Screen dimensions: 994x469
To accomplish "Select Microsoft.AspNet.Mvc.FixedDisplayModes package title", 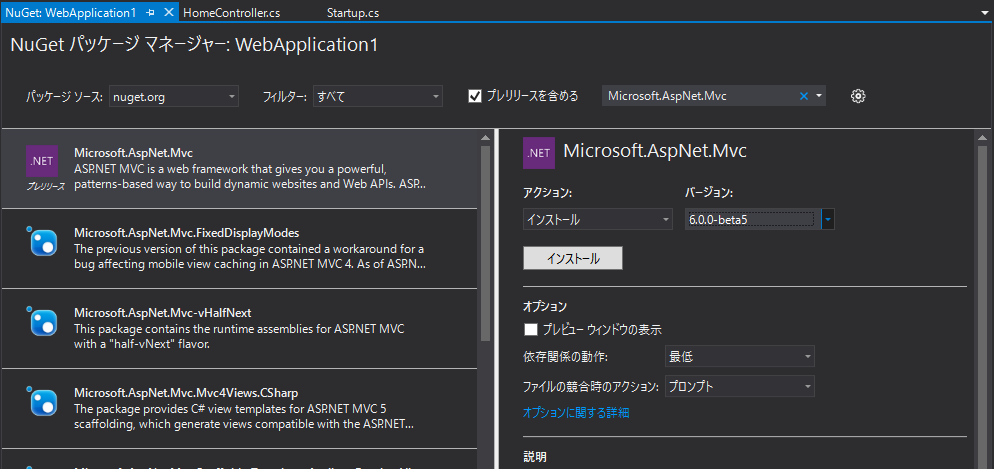I will (186, 232).
